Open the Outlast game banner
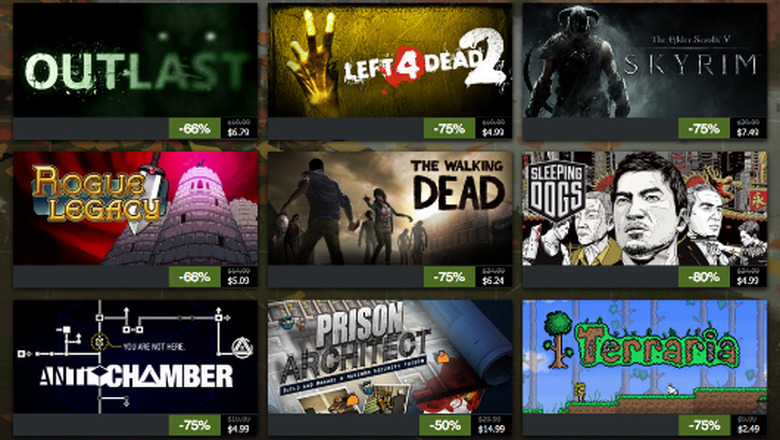The image size is (780, 440). point(135,61)
